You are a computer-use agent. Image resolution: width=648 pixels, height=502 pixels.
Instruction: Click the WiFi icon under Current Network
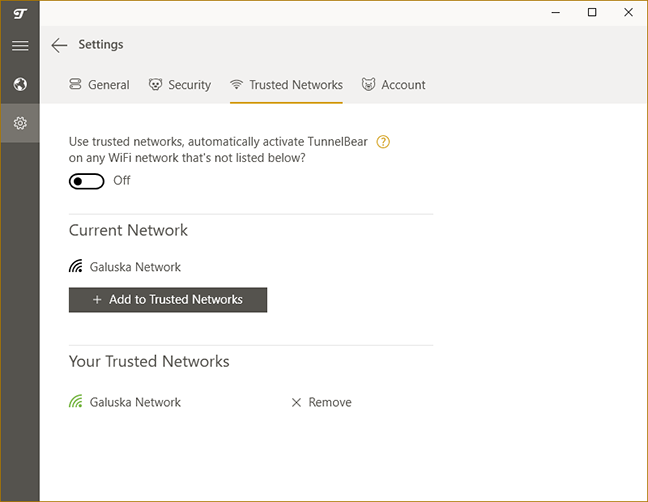[x=76, y=266]
